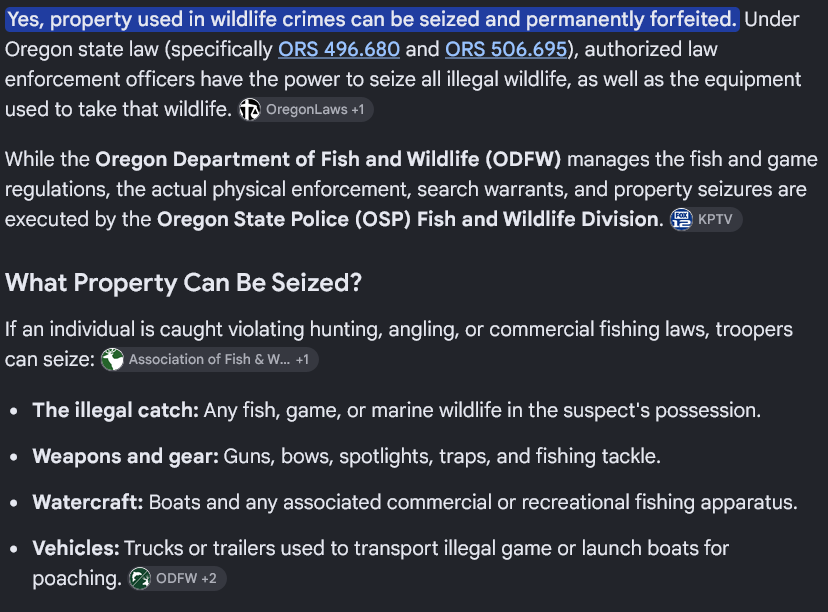The height and width of the screenshot is (612, 828).
Task: Follow the ORS 496.680 link
Action: pos(339,49)
